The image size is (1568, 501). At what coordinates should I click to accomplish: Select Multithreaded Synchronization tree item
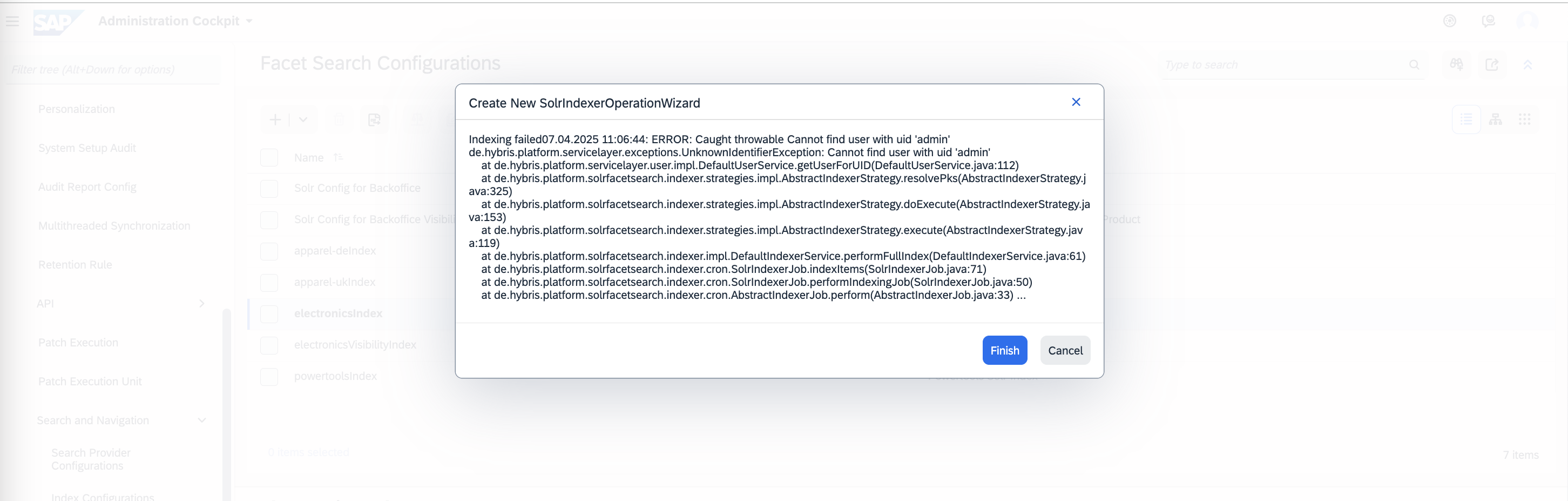tap(114, 226)
